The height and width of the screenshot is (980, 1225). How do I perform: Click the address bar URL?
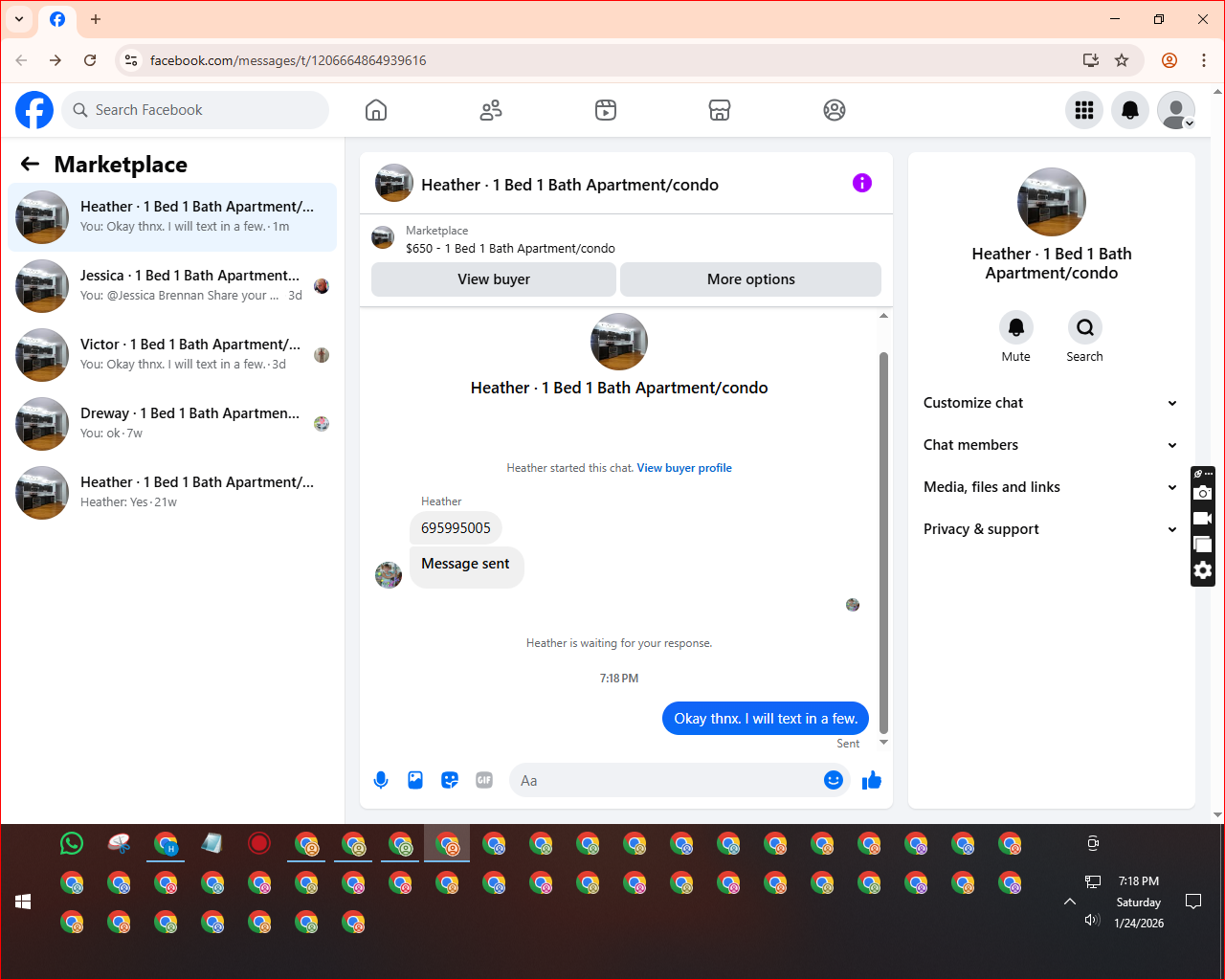click(288, 60)
